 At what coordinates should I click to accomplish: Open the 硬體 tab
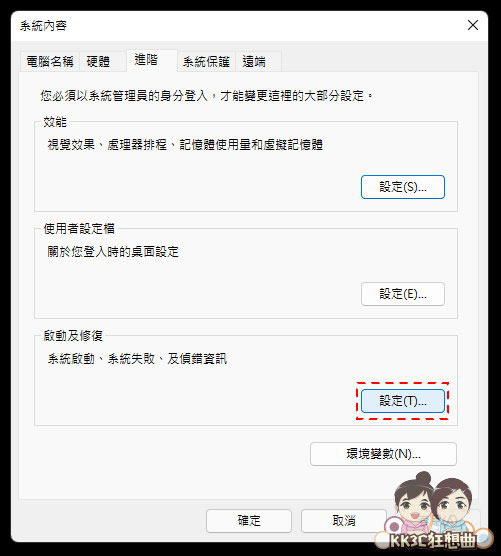click(x=98, y=62)
